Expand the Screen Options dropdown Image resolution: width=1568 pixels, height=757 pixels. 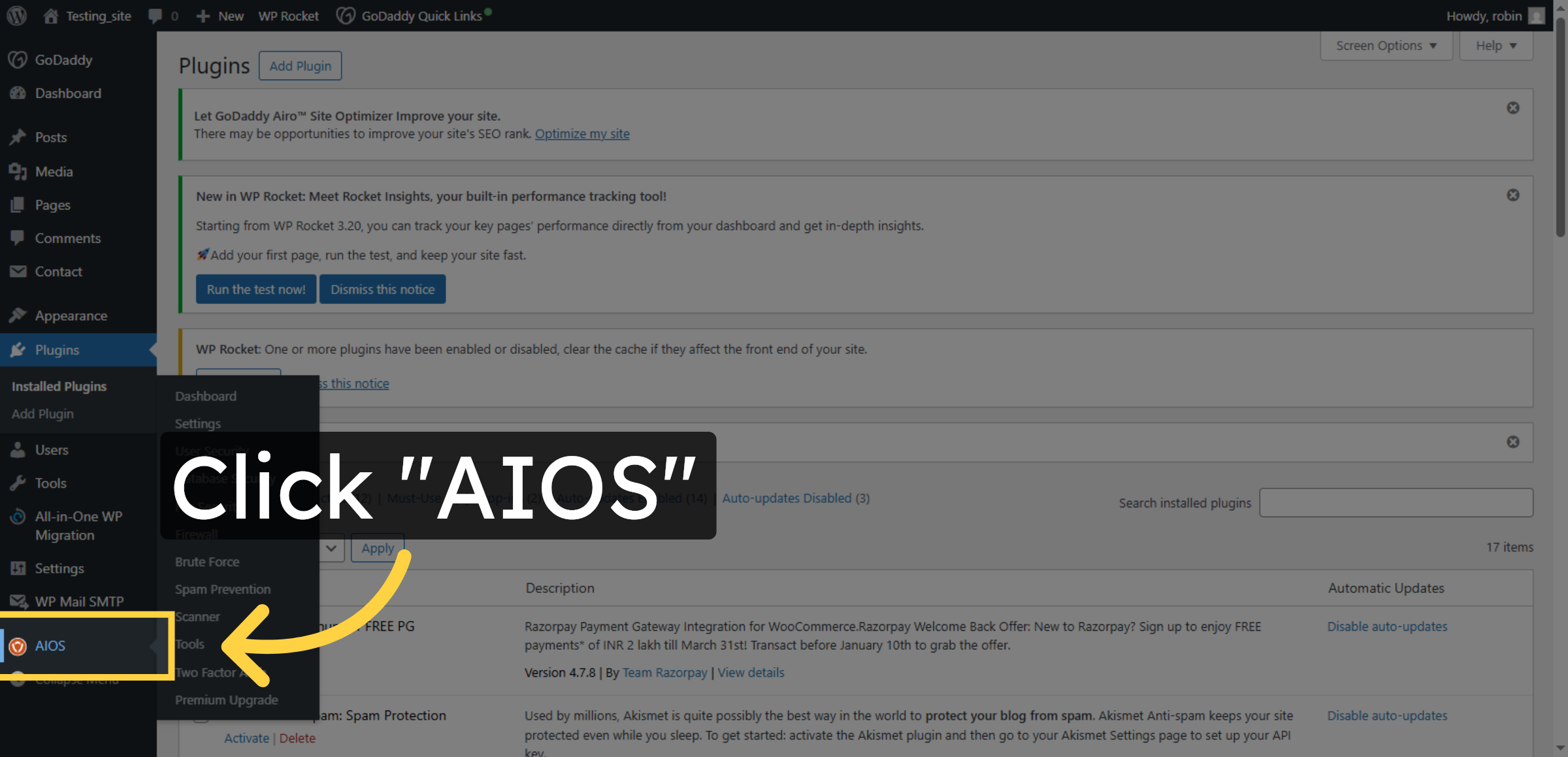1385,45
